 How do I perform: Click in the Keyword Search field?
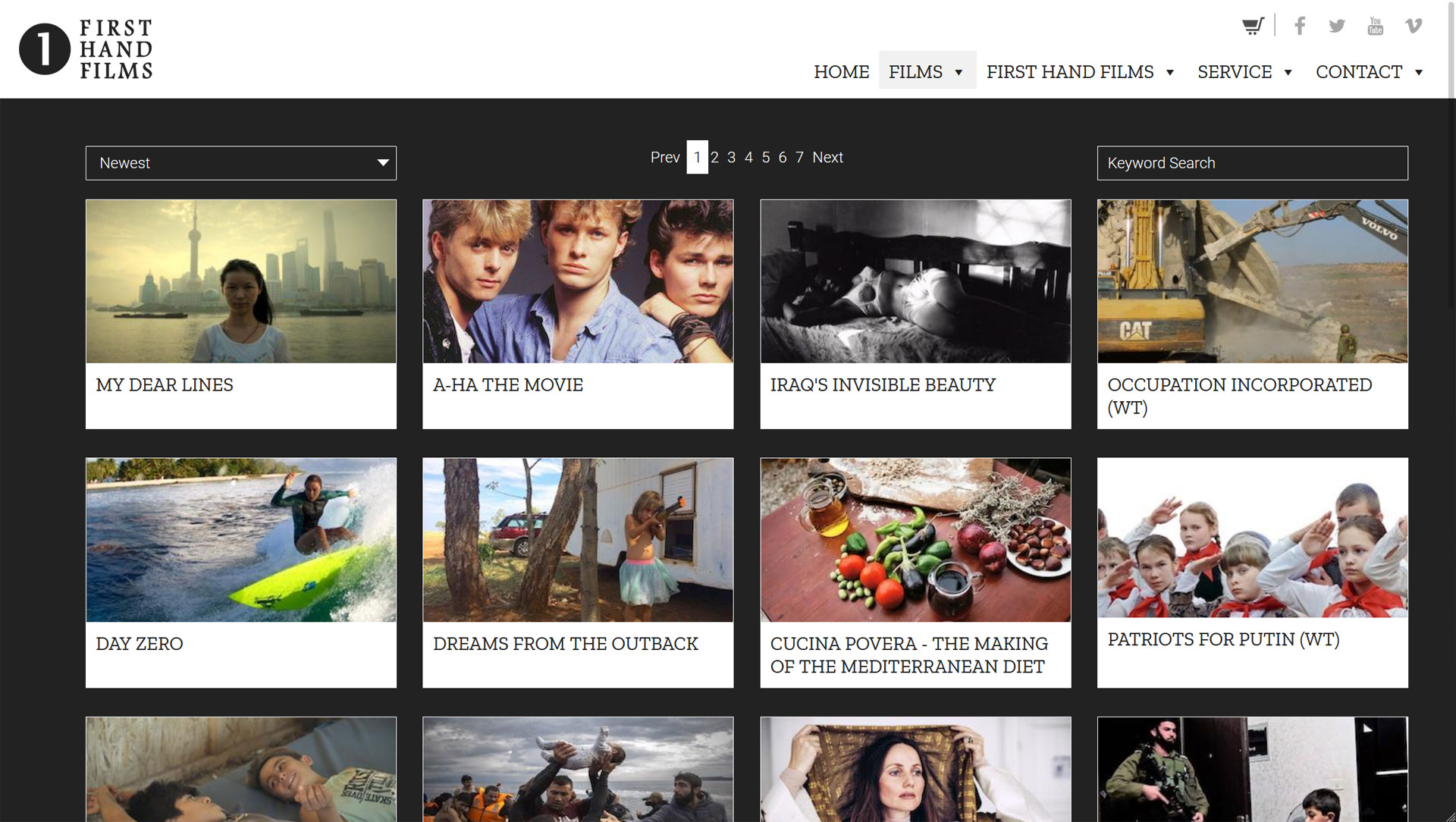point(1252,163)
